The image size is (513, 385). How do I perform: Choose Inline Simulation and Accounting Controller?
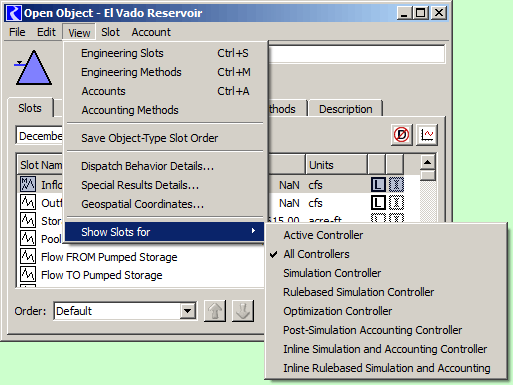tap(387, 349)
